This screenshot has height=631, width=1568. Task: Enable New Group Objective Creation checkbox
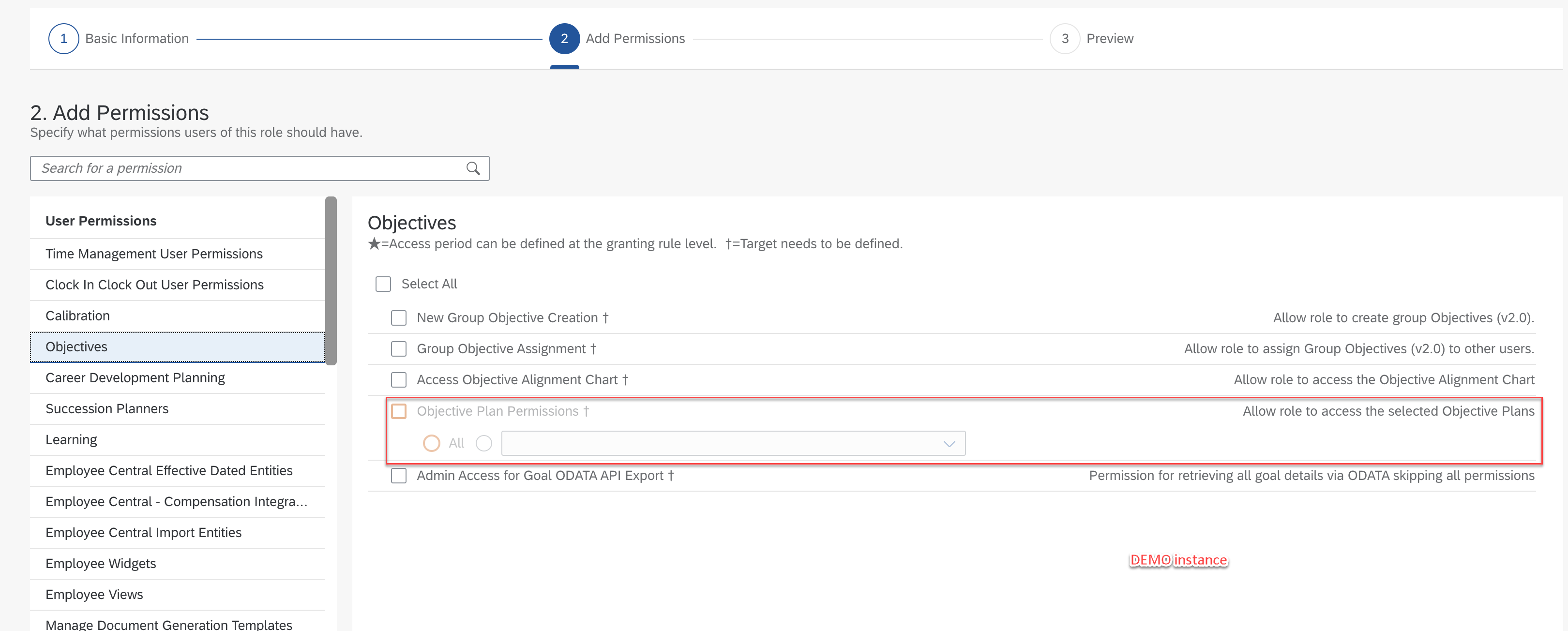tap(399, 318)
